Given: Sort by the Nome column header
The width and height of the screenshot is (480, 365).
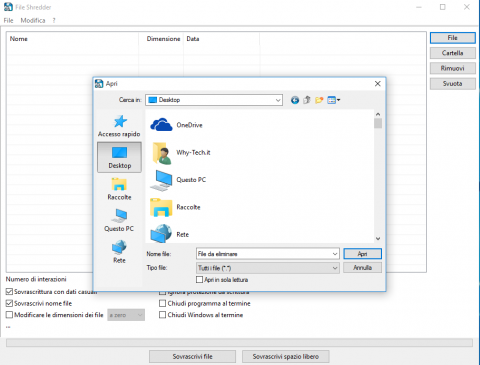Looking at the screenshot, I should (x=72, y=39).
